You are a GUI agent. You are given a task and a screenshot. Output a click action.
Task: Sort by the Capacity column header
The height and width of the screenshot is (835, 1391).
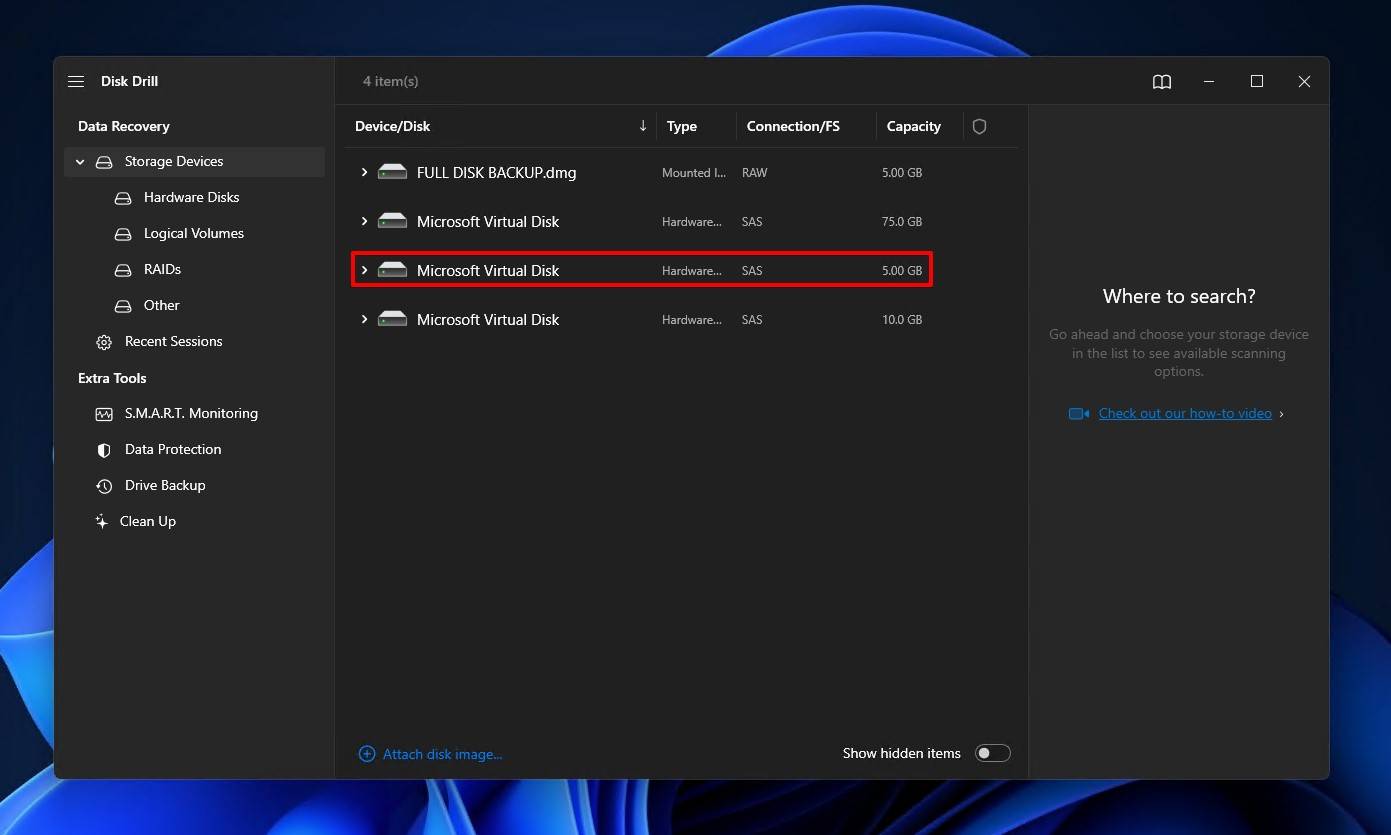(x=914, y=126)
